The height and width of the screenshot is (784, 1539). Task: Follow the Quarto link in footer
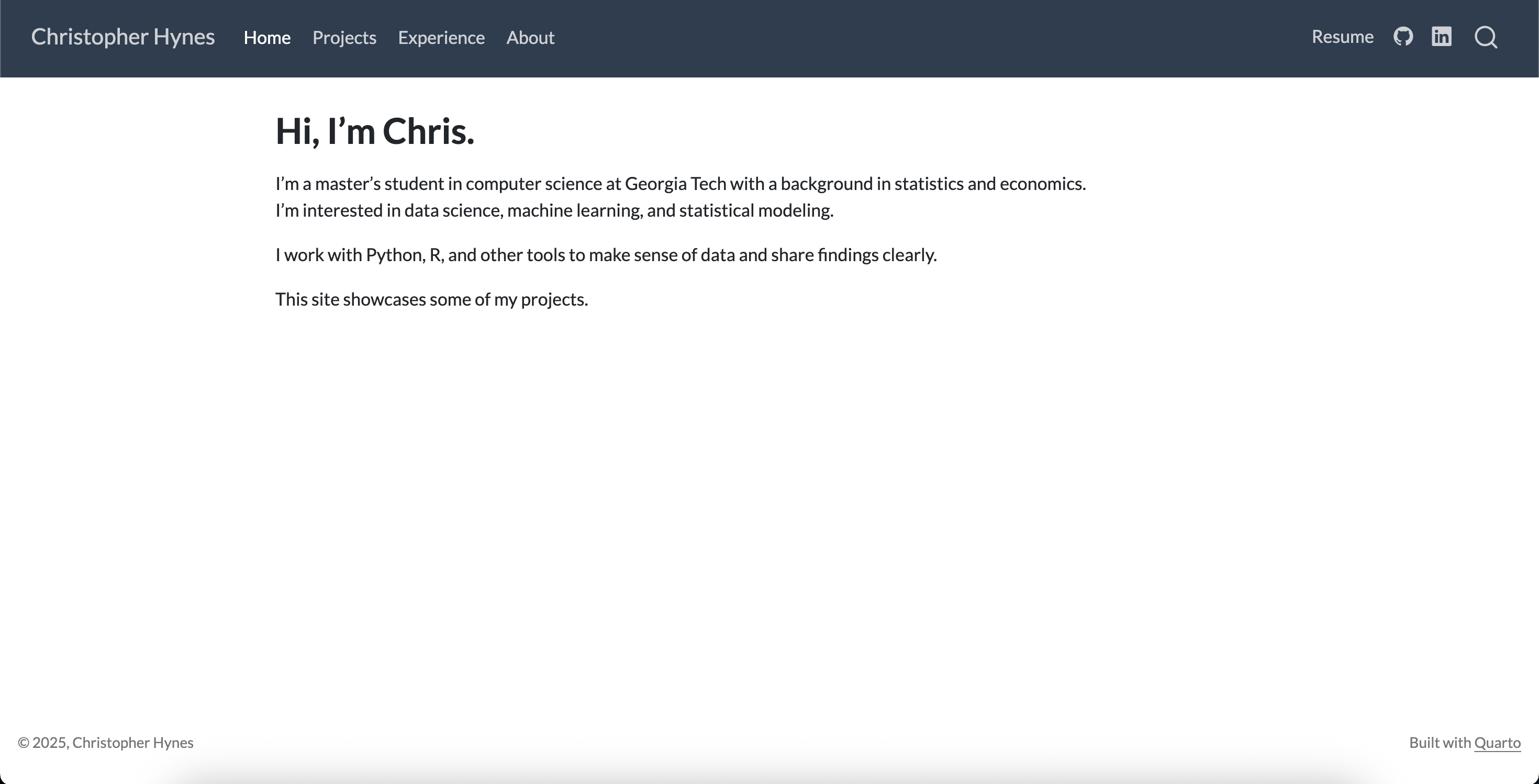coord(1497,743)
